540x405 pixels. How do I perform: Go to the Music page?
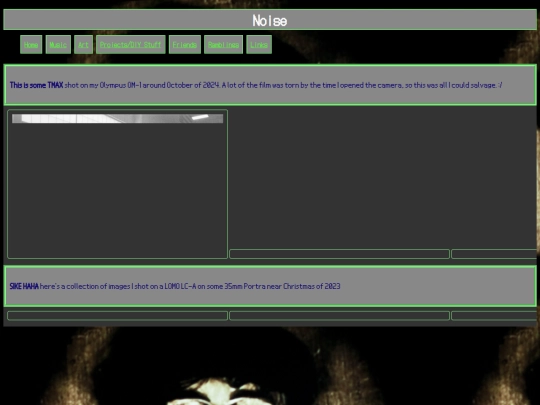point(58,45)
